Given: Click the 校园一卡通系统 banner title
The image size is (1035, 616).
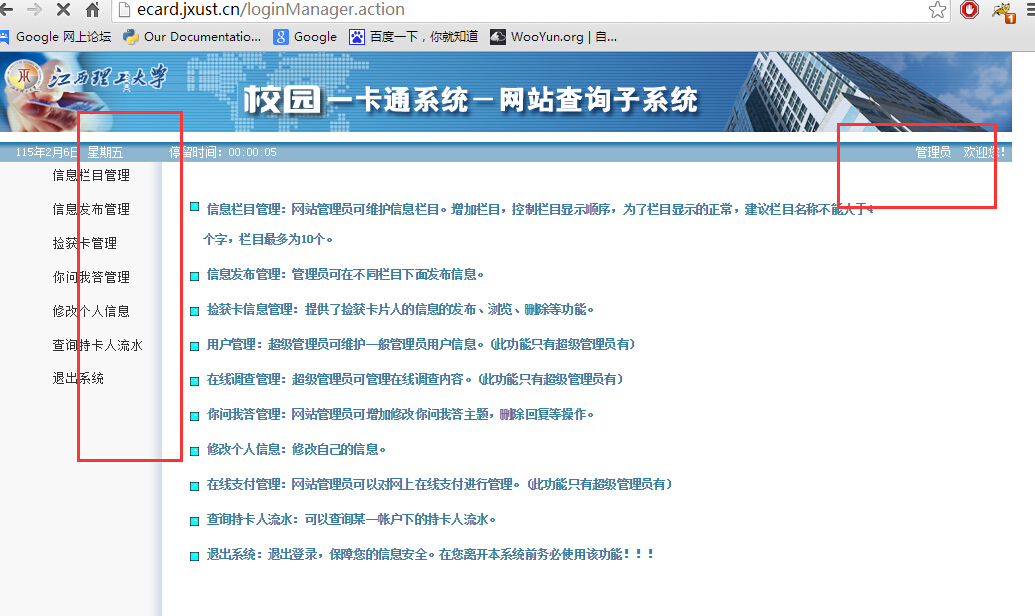Looking at the screenshot, I should pyautogui.click(x=470, y=100).
